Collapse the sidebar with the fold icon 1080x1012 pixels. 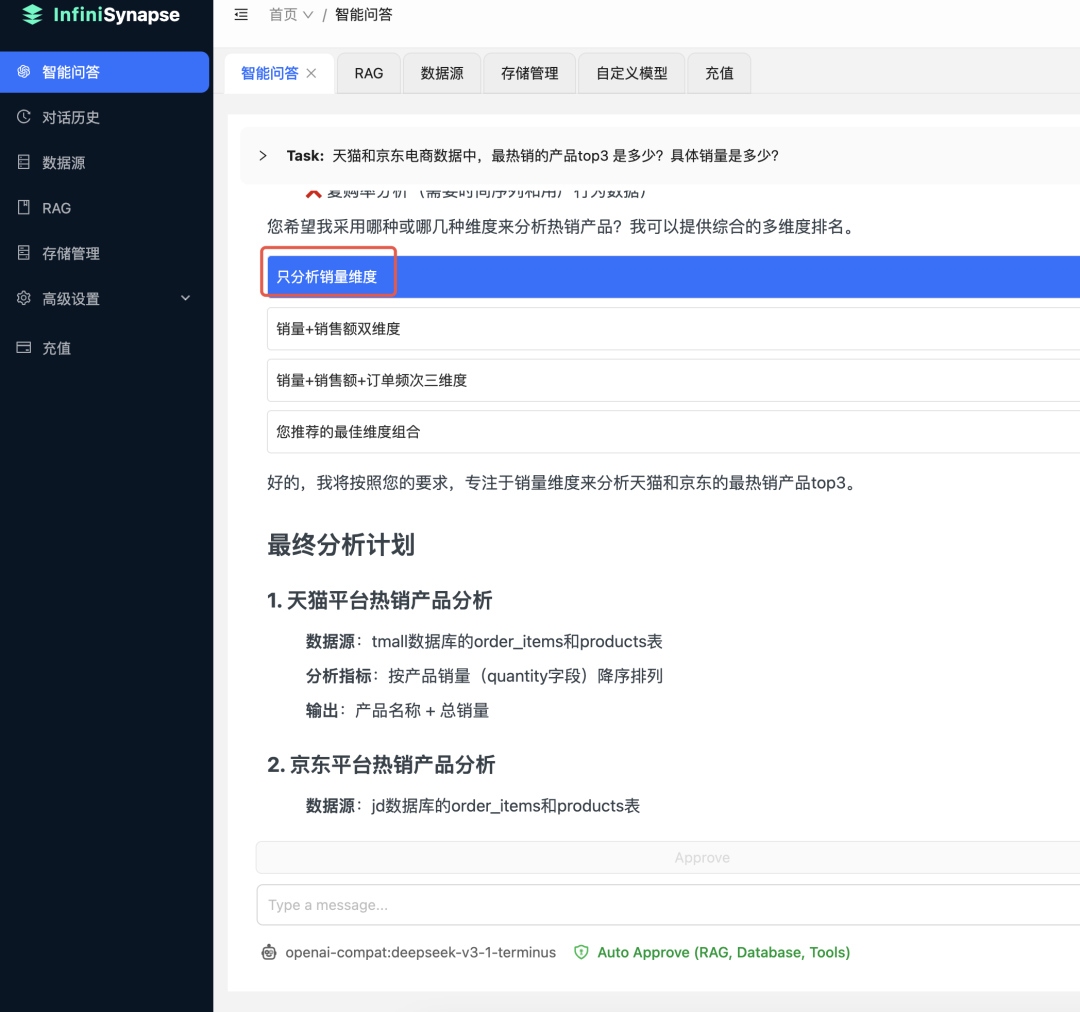[x=240, y=14]
